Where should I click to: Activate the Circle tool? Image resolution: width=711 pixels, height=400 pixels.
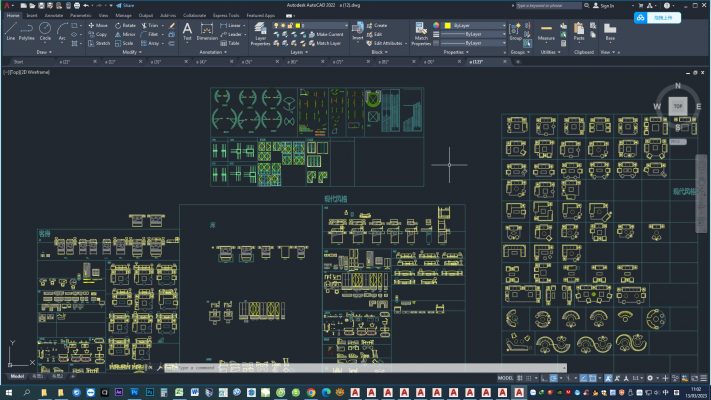(45, 30)
